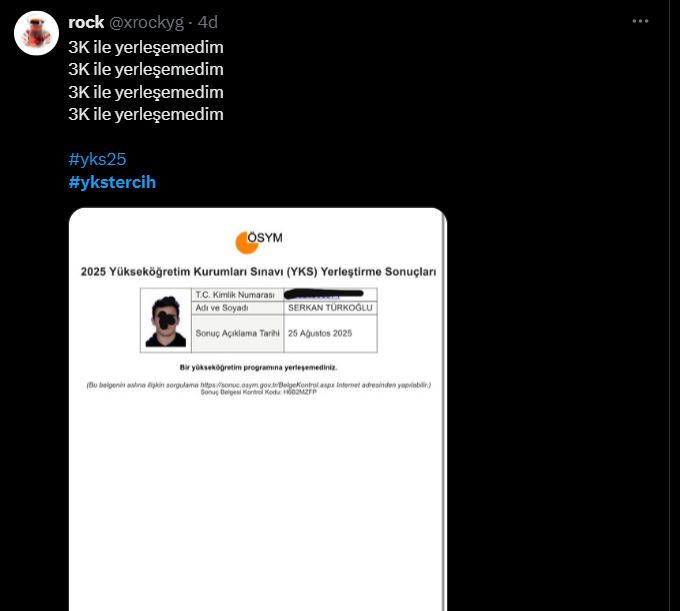The width and height of the screenshot is (680, 611).
Task: Click the last "3K ile yerleşemedim" line
Action: pos(146,114)
